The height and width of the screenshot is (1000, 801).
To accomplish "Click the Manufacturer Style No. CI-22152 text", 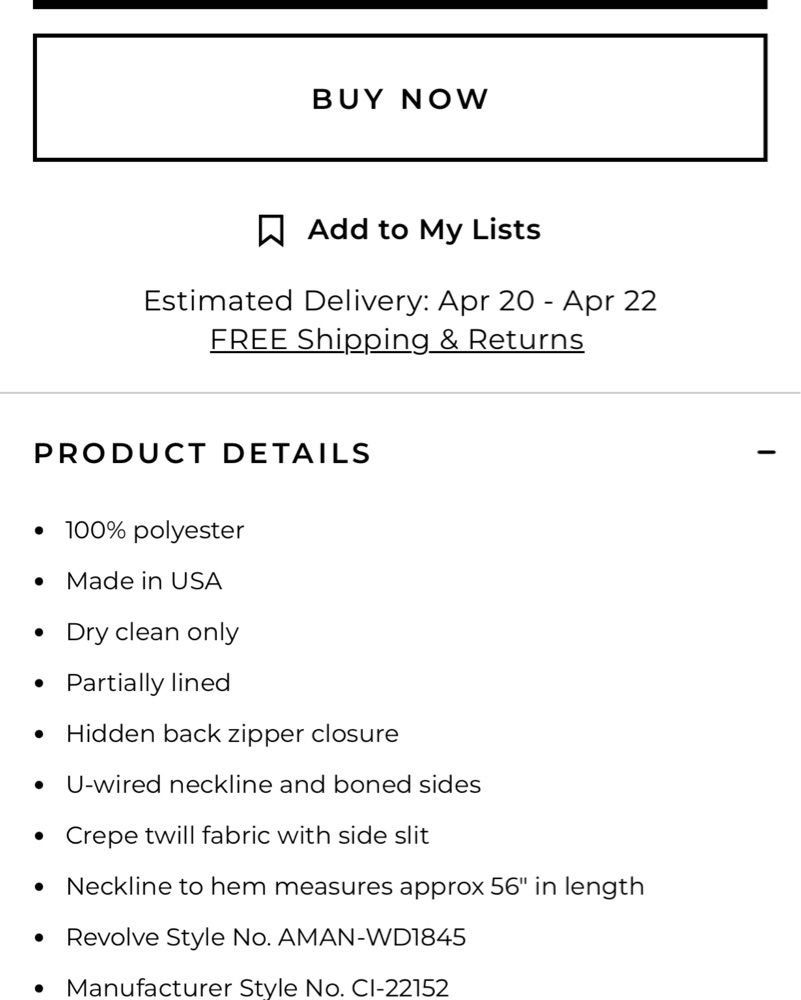I will [x=258, y=988].
